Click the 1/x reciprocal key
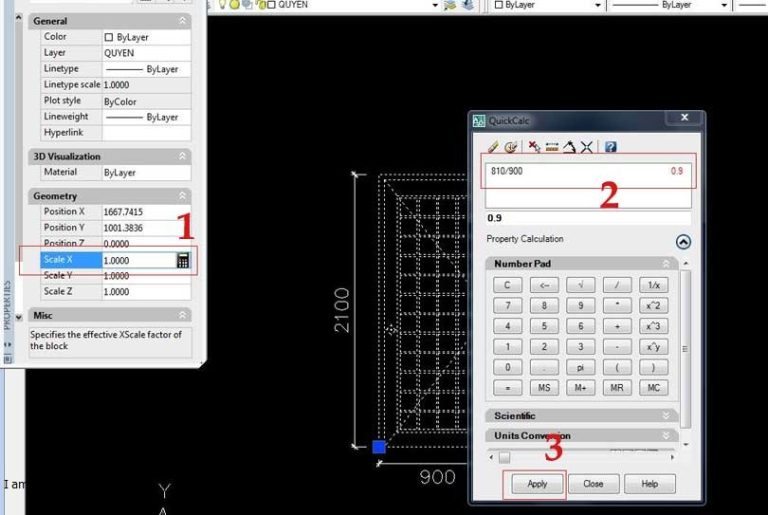Image resolution: width=768 pixels, height=515 pixels. click(x=653, y=285)
